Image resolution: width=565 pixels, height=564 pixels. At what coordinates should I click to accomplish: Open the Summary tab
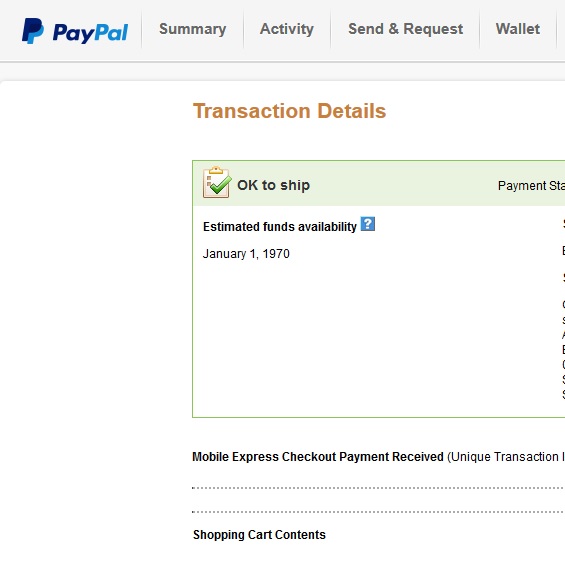tap(192, 29)
